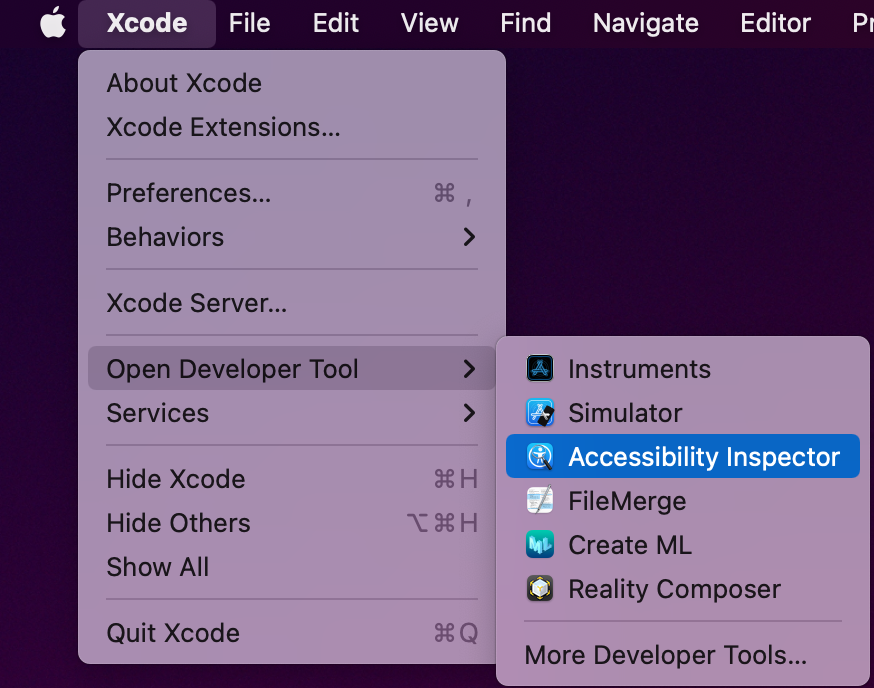Expand the Behaviors submenu arrow
The width and height of the screenshot is (874, 688).
click(469, 237)
